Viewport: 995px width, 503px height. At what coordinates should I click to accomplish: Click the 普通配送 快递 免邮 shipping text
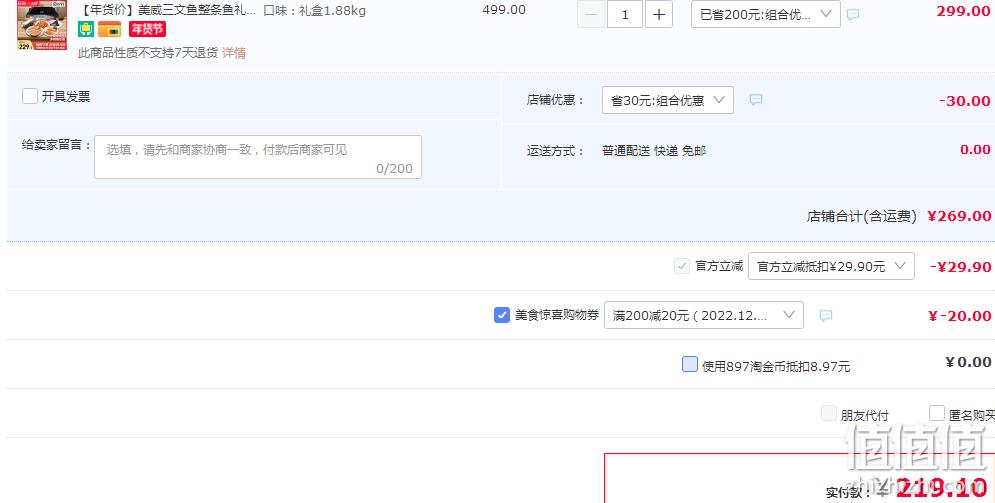tap(654, 151)
